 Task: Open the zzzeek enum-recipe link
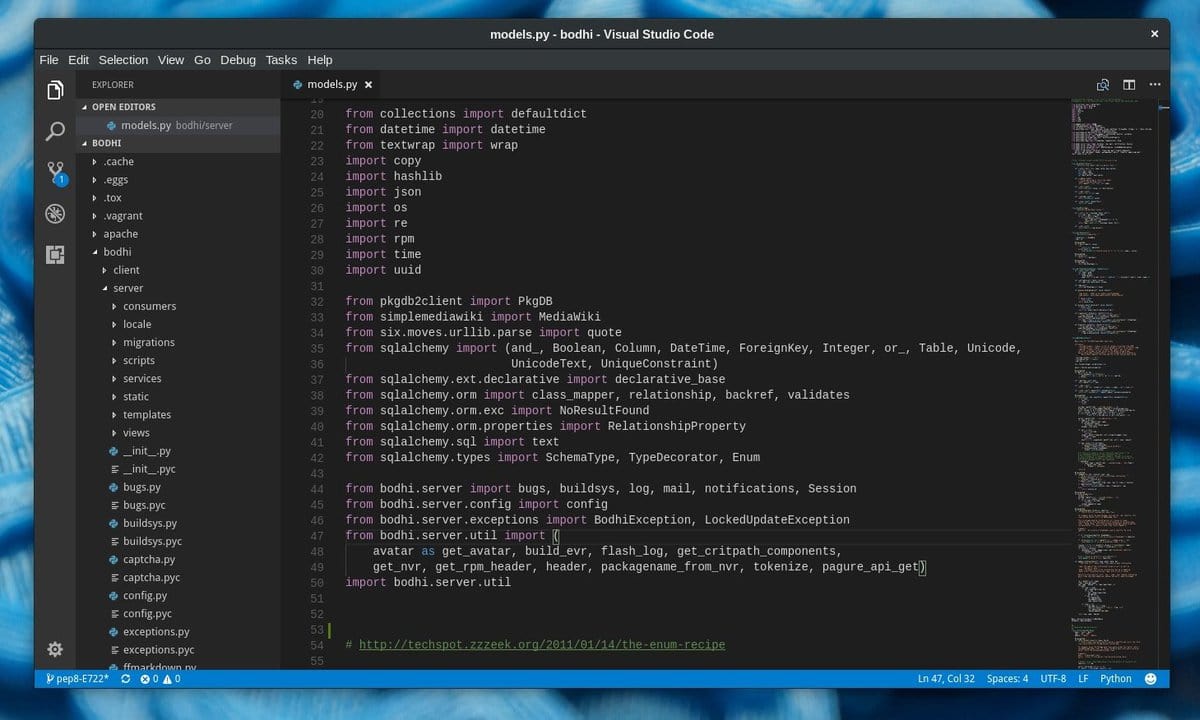(x=540, y=644)
